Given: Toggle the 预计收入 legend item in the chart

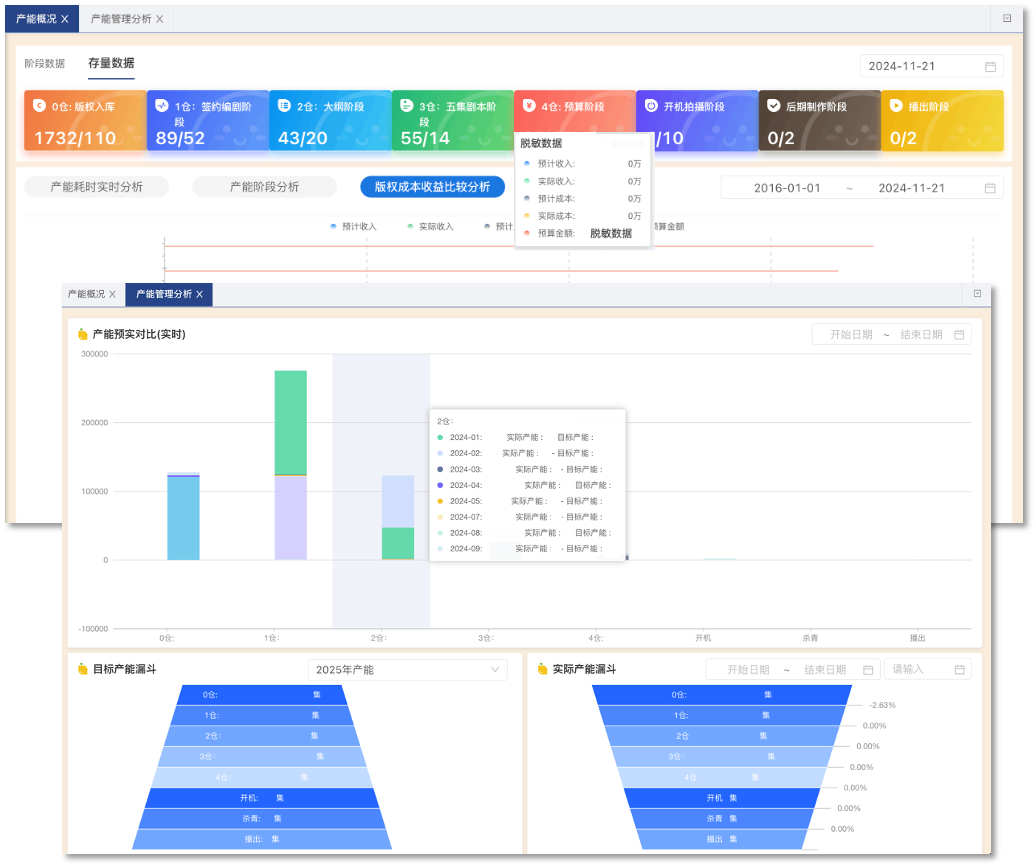Looking at the screenshot, I should click(353, 227).
